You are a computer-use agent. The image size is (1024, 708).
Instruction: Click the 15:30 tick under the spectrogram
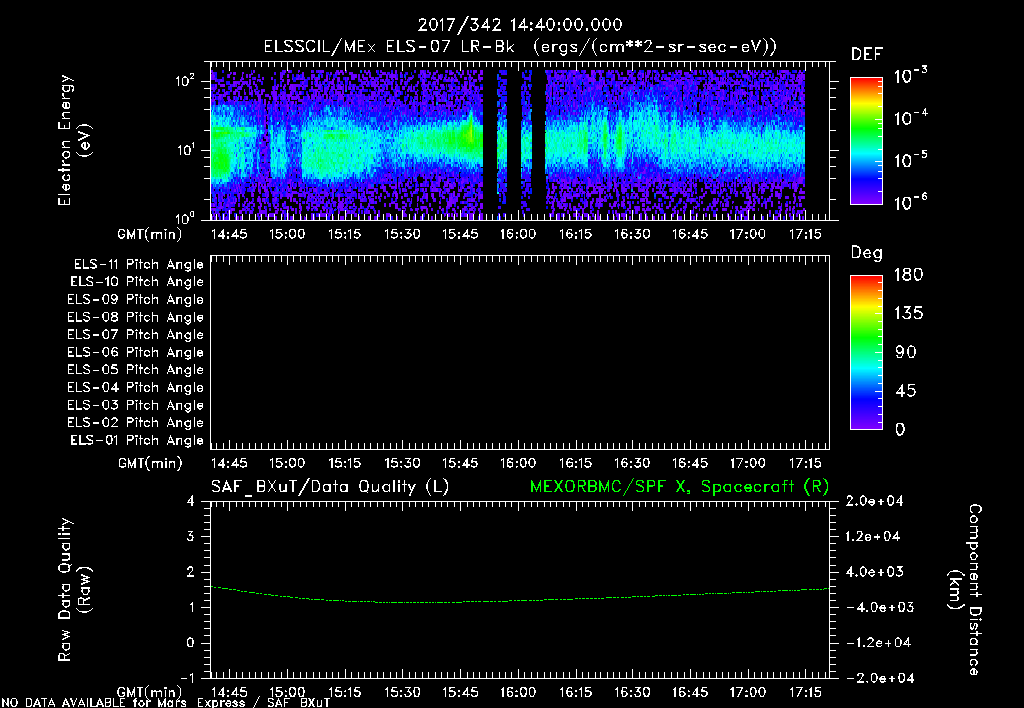tap(402, 234)
